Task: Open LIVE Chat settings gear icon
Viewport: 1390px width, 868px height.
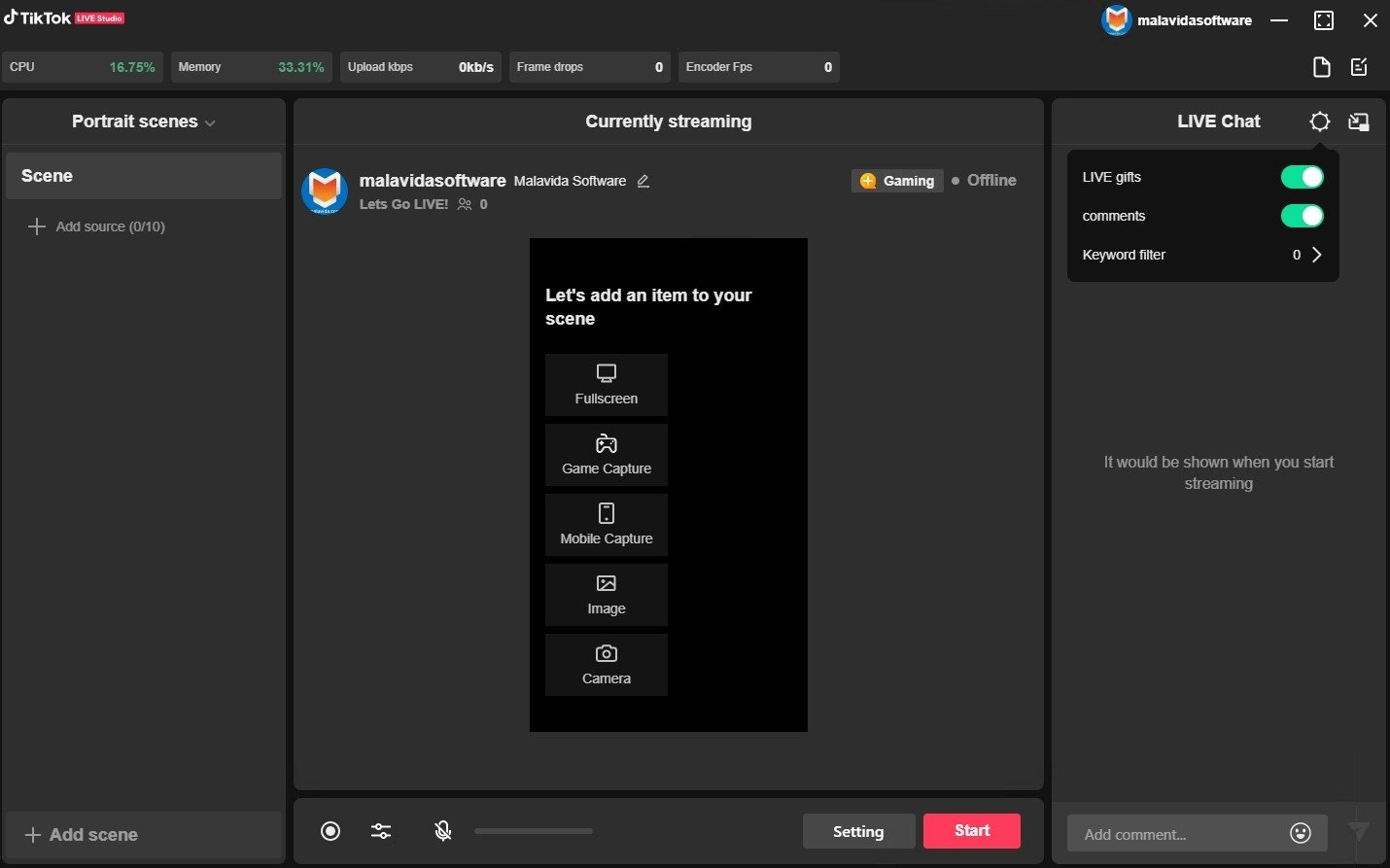Action: click(x=1319, y=122)
